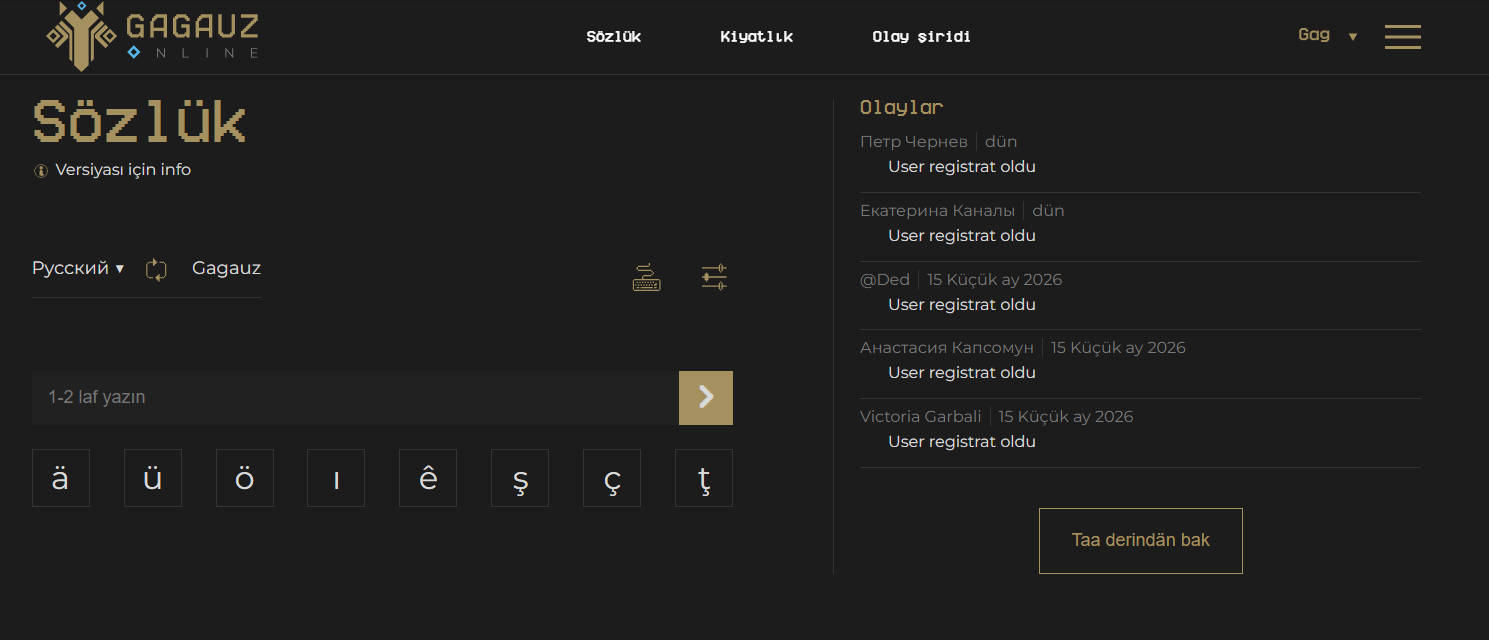The height and width of the screenshot is (640, 1489).
Task: Click the Gagauz Online logo
Action: (x=152, y=36)
